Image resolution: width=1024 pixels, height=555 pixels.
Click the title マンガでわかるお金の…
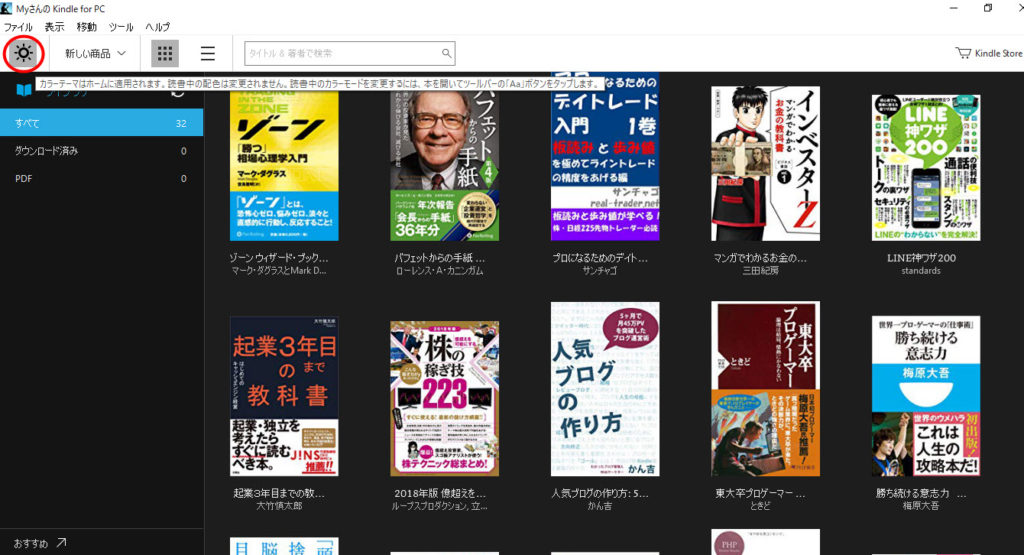coord(760,258)
